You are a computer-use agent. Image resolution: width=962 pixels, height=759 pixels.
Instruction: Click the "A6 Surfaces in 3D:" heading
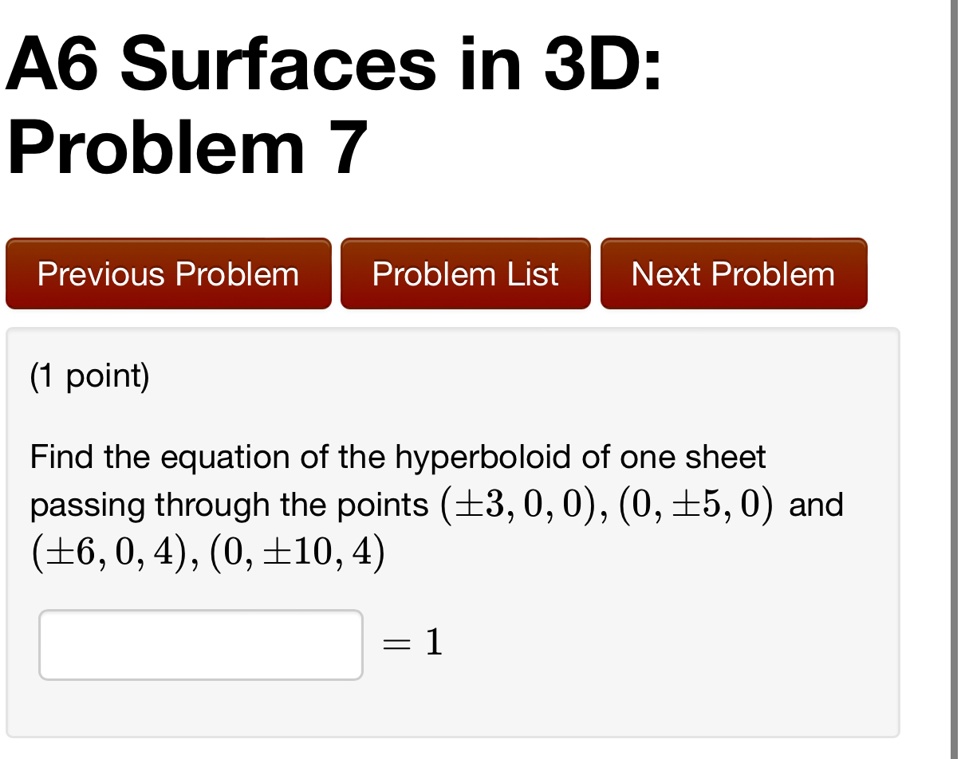[334, 63]
